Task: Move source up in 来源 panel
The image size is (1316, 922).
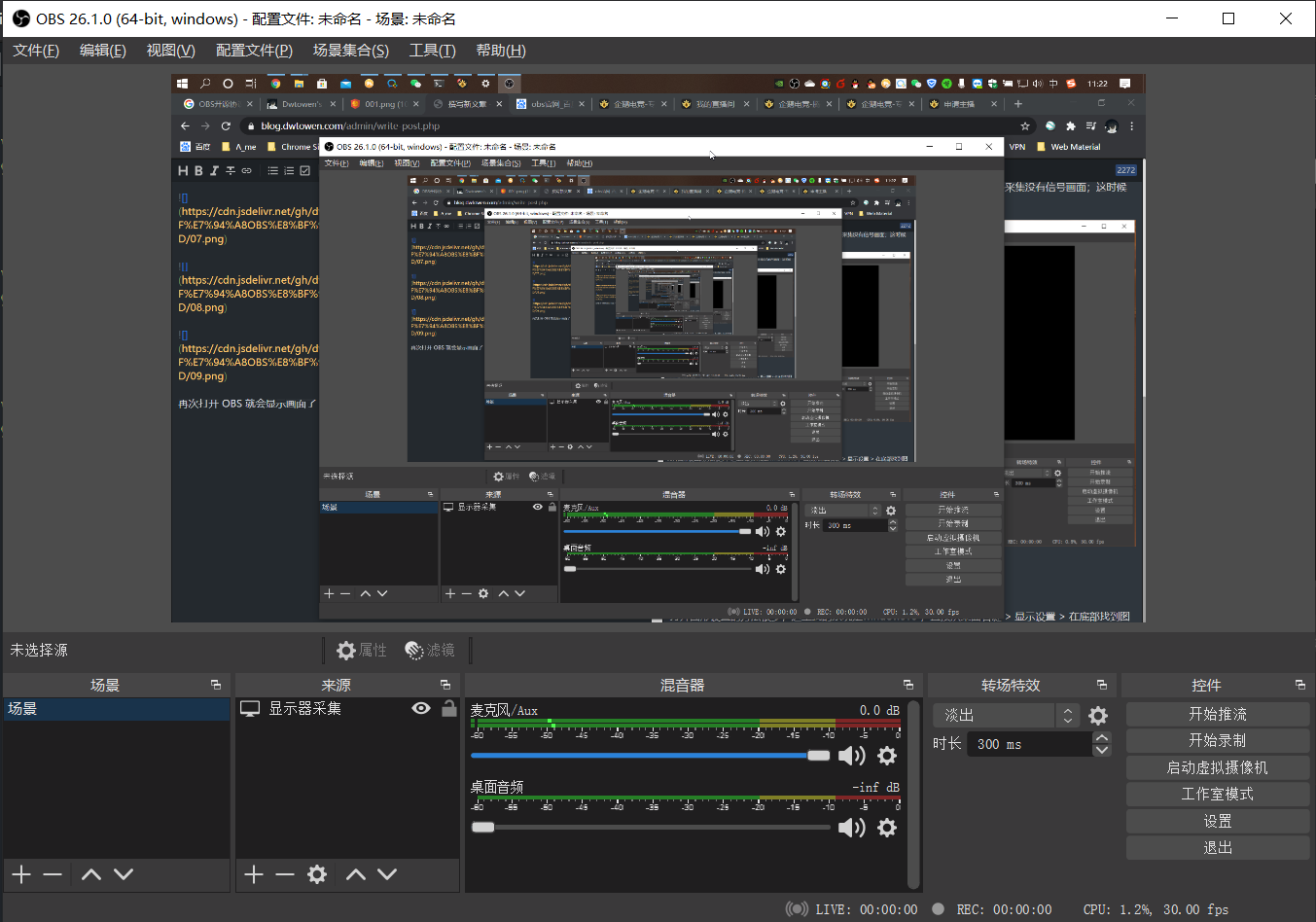Action: [x=356, y=874]
